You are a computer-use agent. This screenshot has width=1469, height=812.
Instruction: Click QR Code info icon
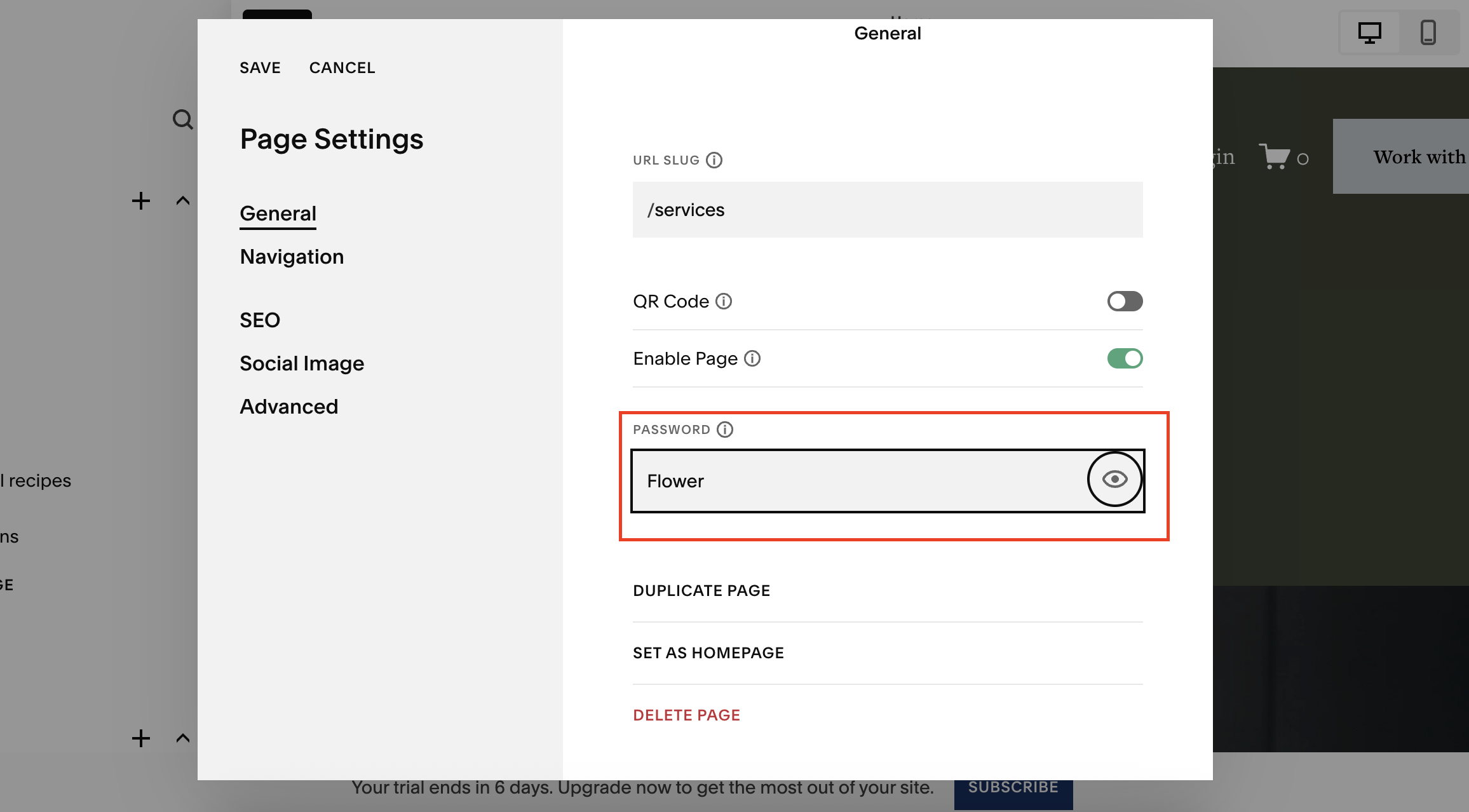[x=724, y=301]
